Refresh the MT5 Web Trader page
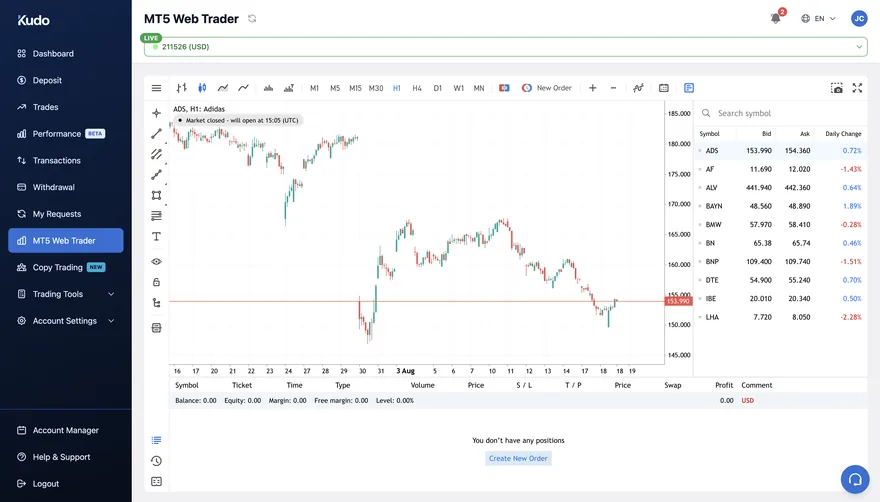 pyautogui.click(x=252, y=19)
